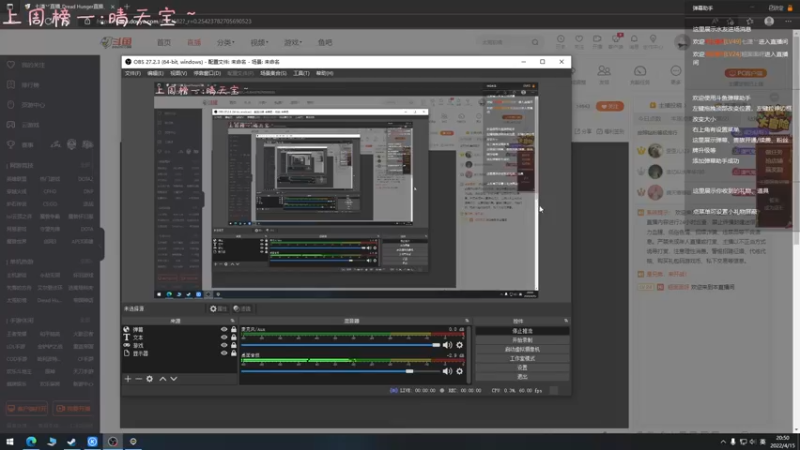Select the 文本 text source row
Image resolution: width=800 pixels, height=450 pixels.
coord(180,337)
